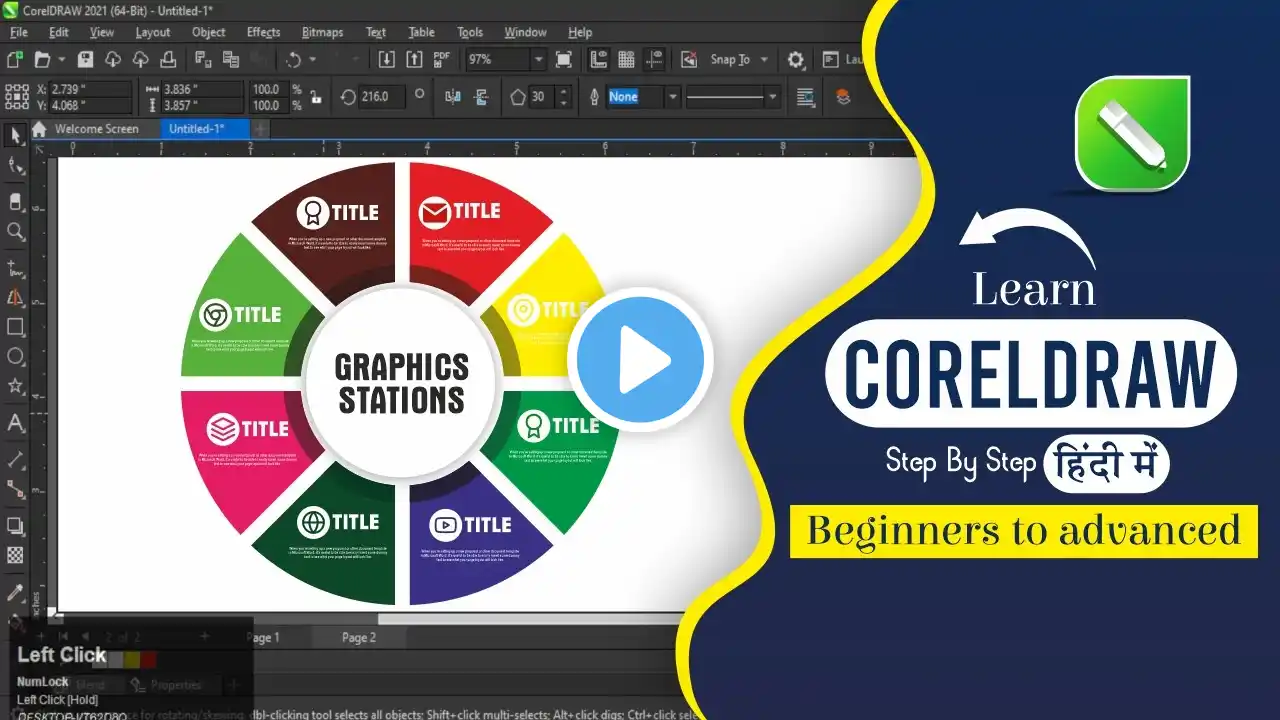1280x720 pixels.
Task: Select the Crop tool
Action: coord(15,201)
